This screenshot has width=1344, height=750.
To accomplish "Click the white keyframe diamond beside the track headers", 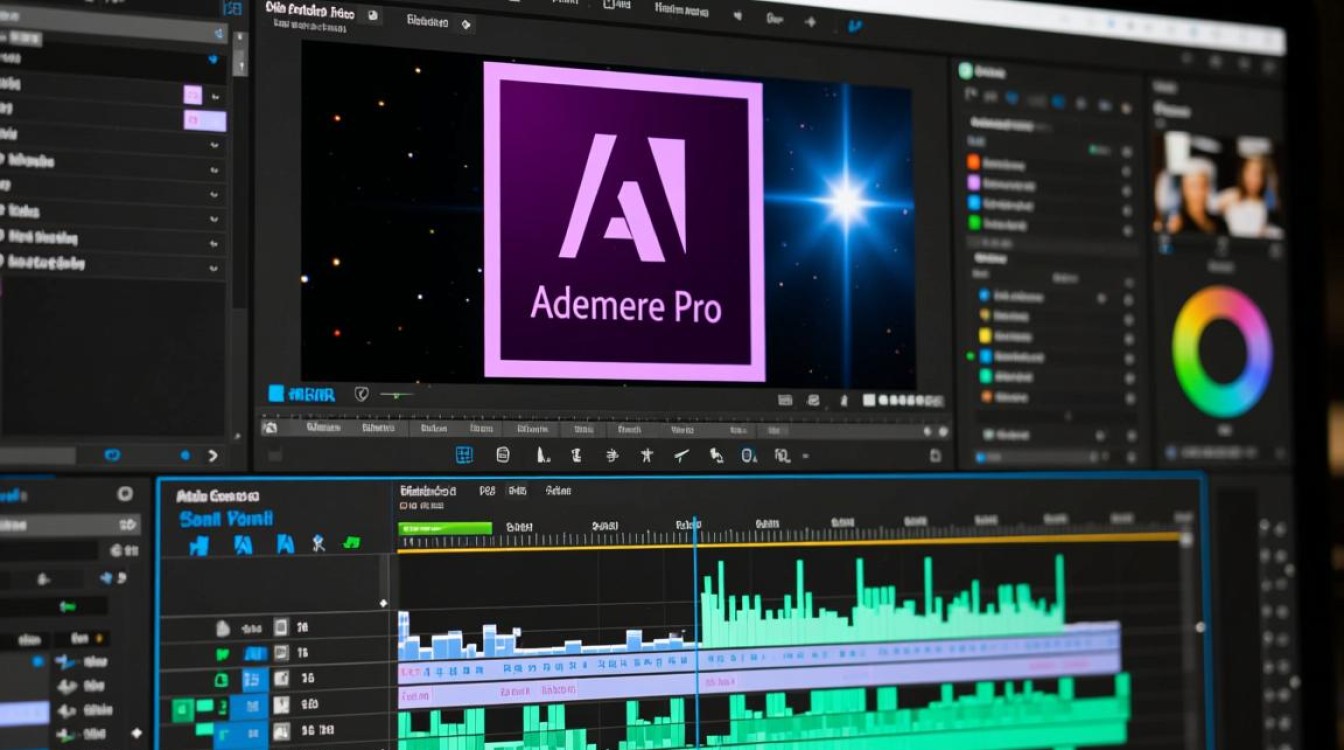I will [384, 603].
